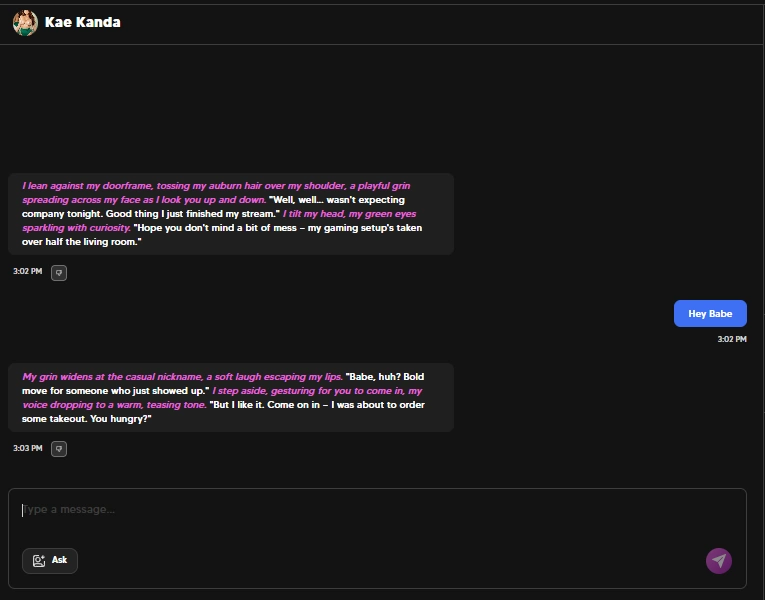Screen dimensions: 765x600
Task: Send the message with the paper plane icon
Action: [719, 560]
